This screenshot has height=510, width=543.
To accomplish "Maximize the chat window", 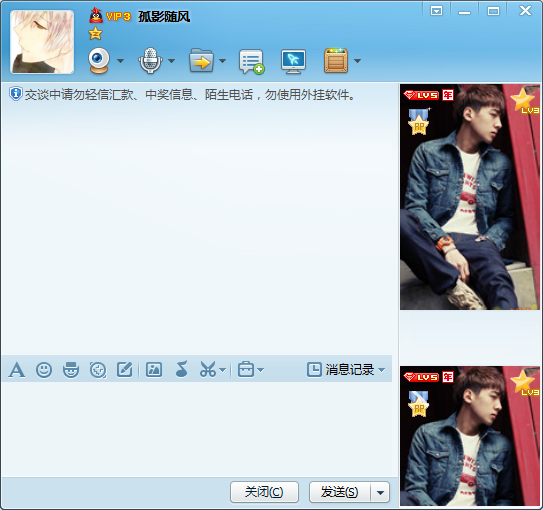I will (x=493, y=11).
